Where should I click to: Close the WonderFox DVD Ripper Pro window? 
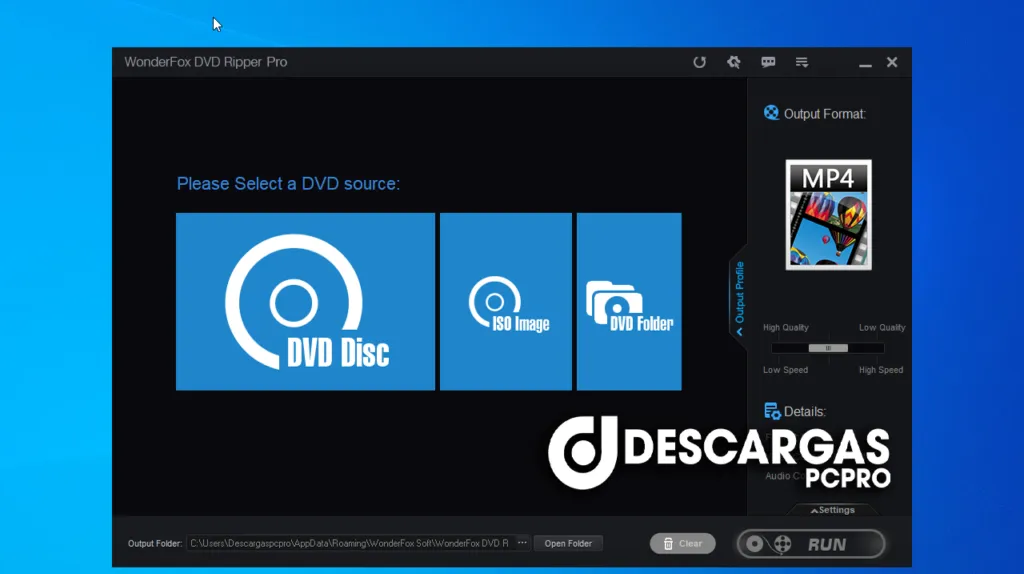pyautogui.click(x=892, y=62)
